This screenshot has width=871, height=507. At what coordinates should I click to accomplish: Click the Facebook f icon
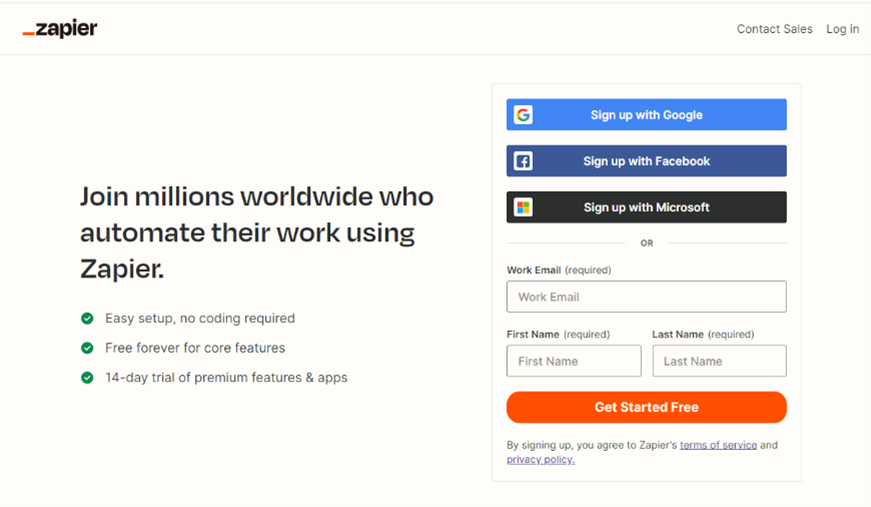[x=523, y=161]
